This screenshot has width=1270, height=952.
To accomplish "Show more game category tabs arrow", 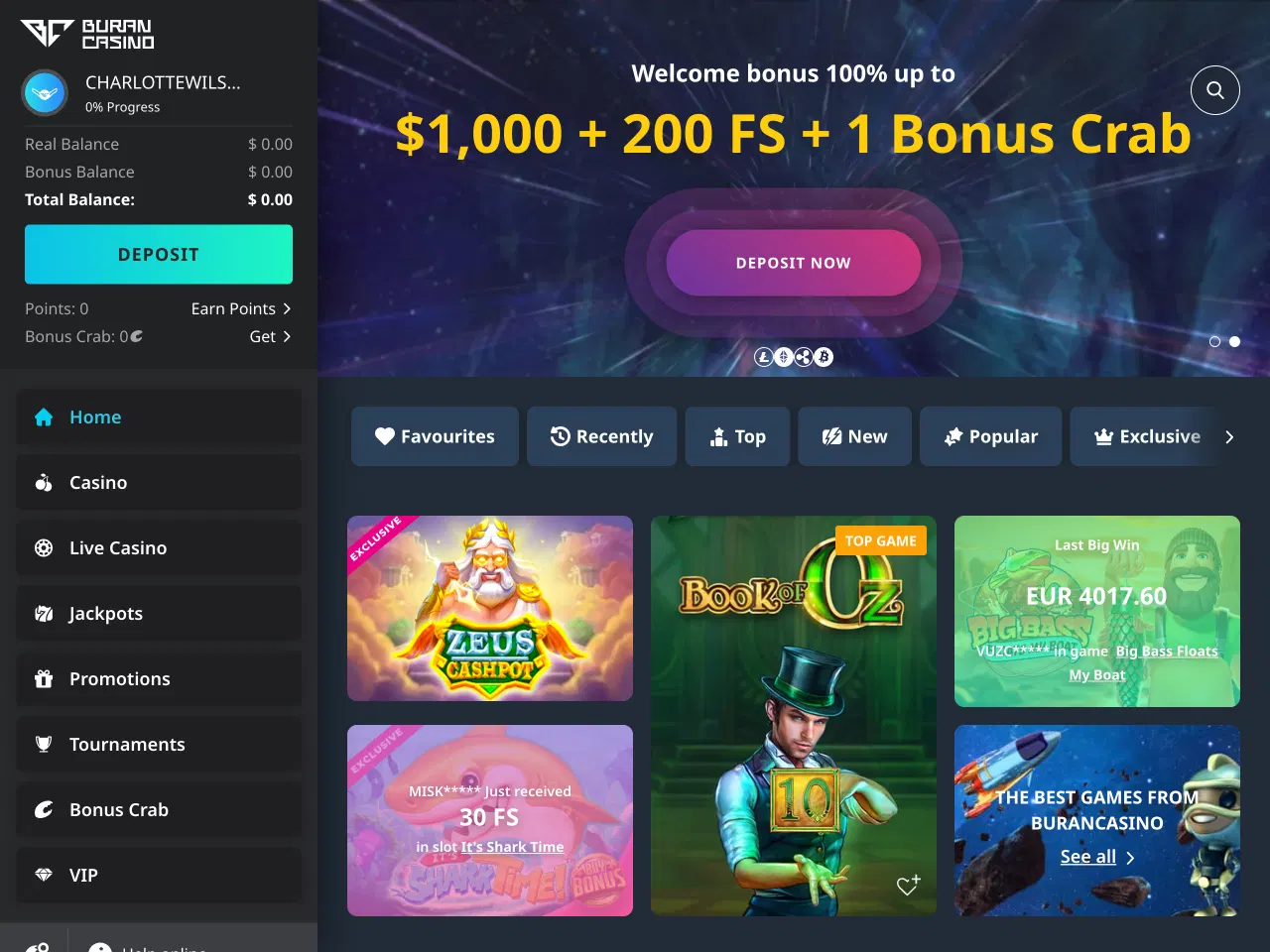I will [1229, 436].
